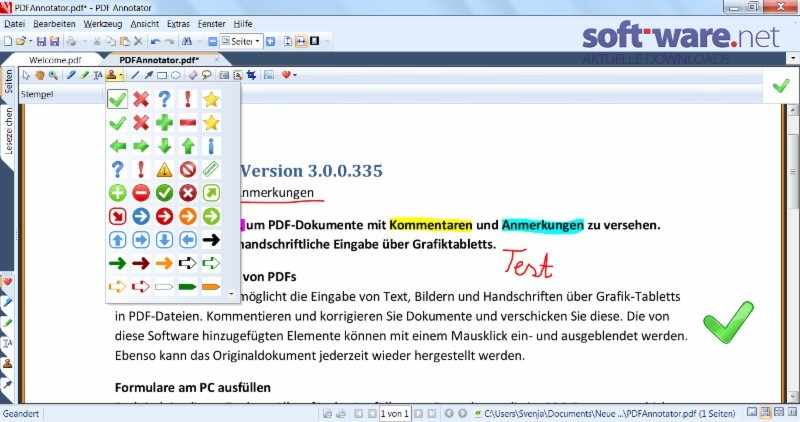Viewport: 800px width, 422px height.
Task: Open the Ansicht menu
Action: [144, 24]
